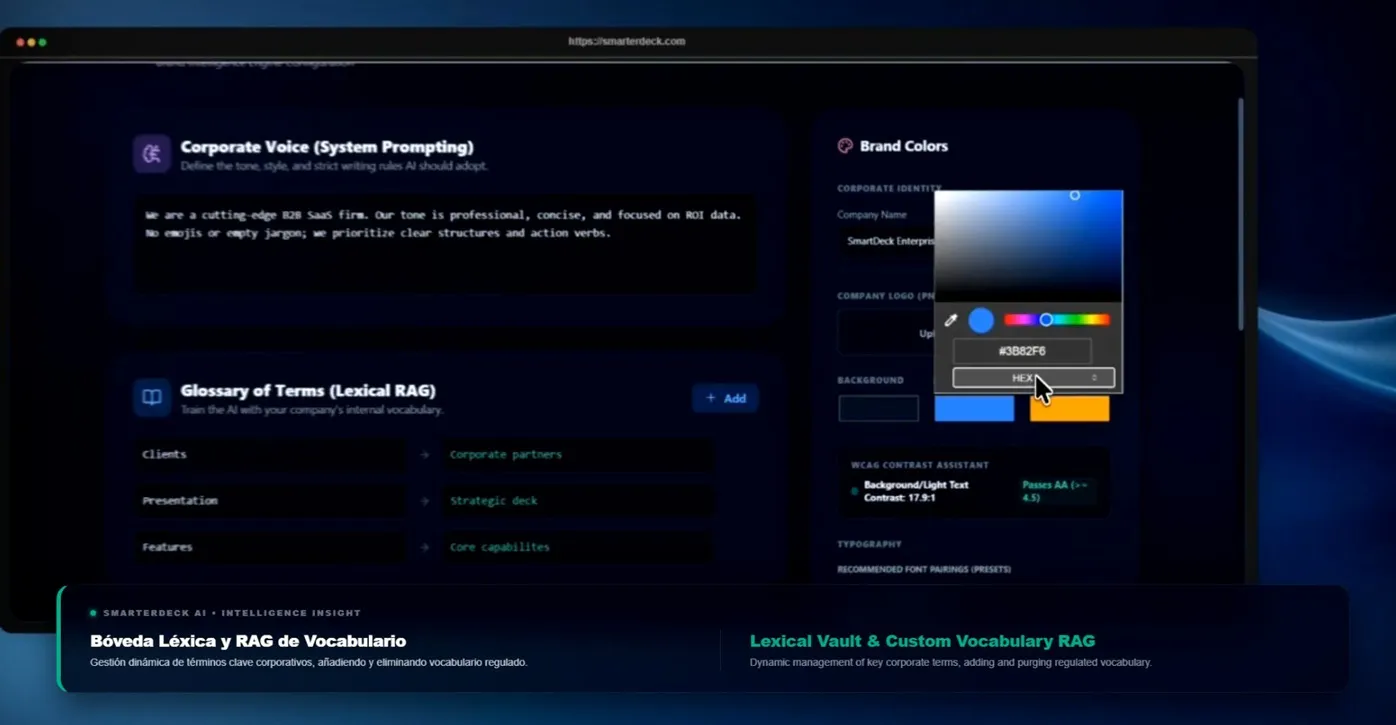Click inside the saturation gradient area
This screenshot has width=1396, height=725.
pyautogui.click(x=1028, y=245)
